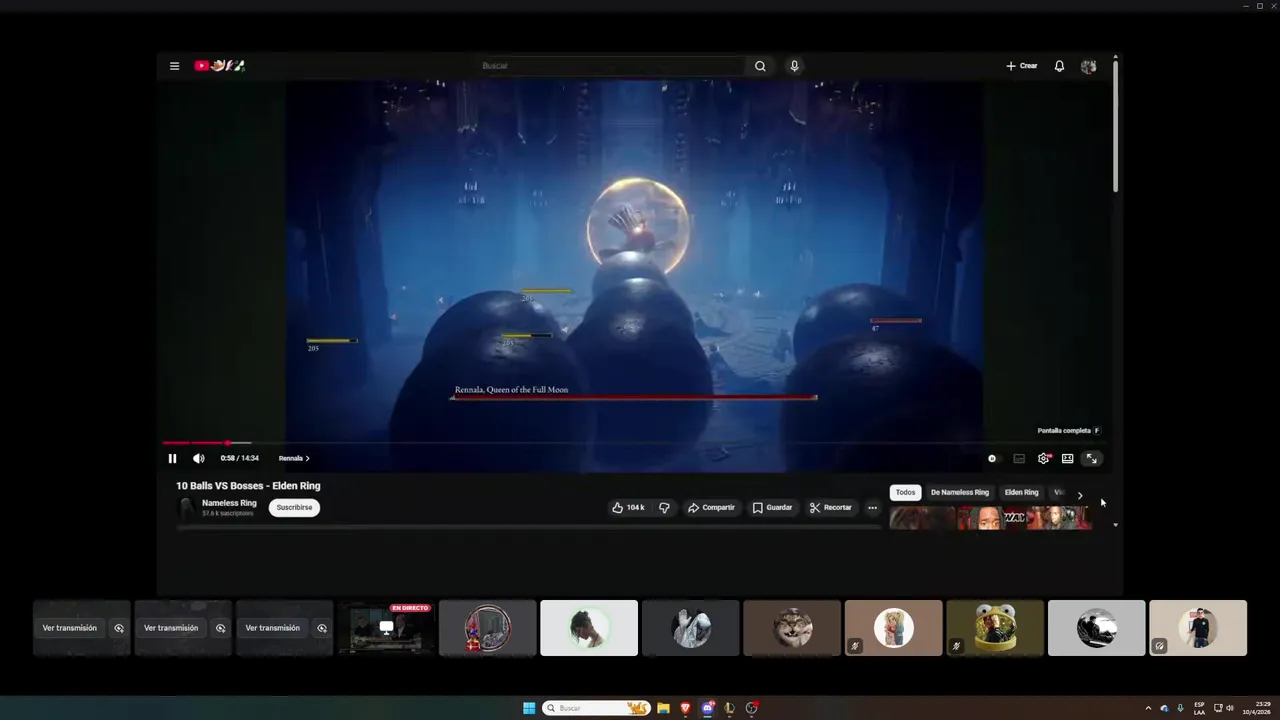1280x720 pixels.
Task: Select the De Nameless Ring chip
Action: [x=960, y=492]
